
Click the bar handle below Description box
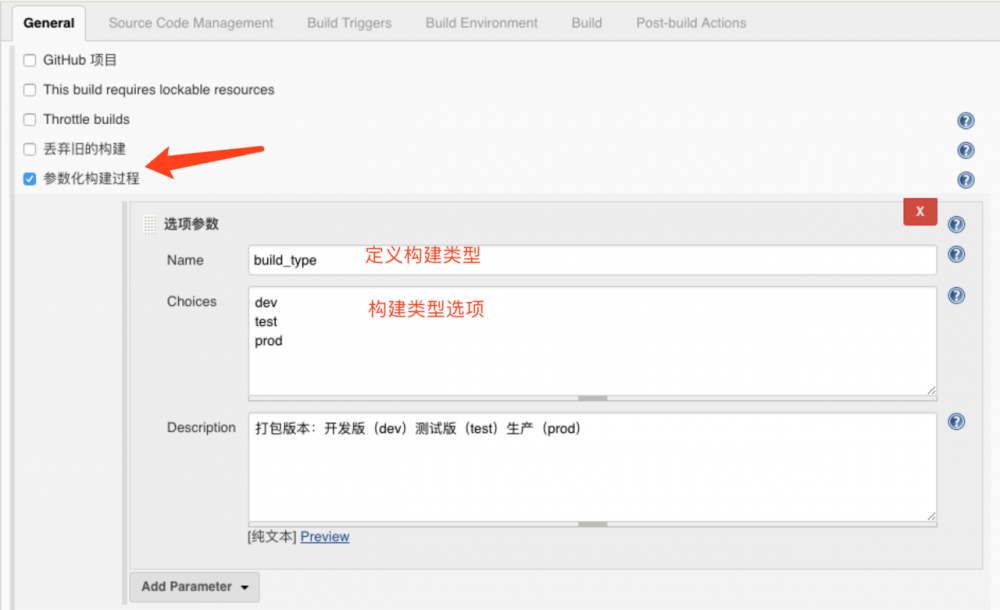tap(592, 524)
